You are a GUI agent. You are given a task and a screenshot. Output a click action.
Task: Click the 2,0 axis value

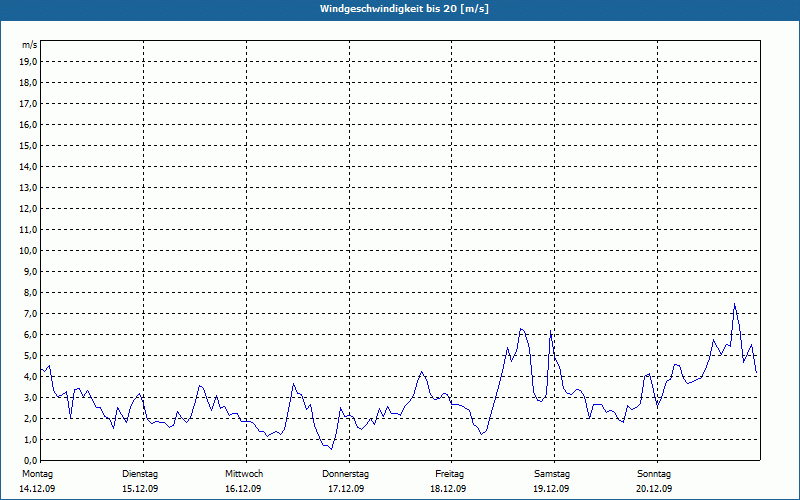[x=30, y=418]
